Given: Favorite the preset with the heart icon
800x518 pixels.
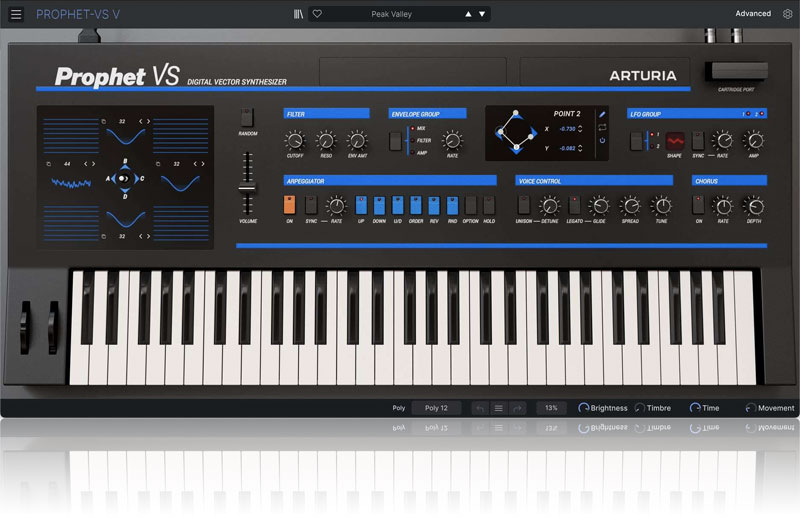Looking at the screenshot, I should [317, 14].
